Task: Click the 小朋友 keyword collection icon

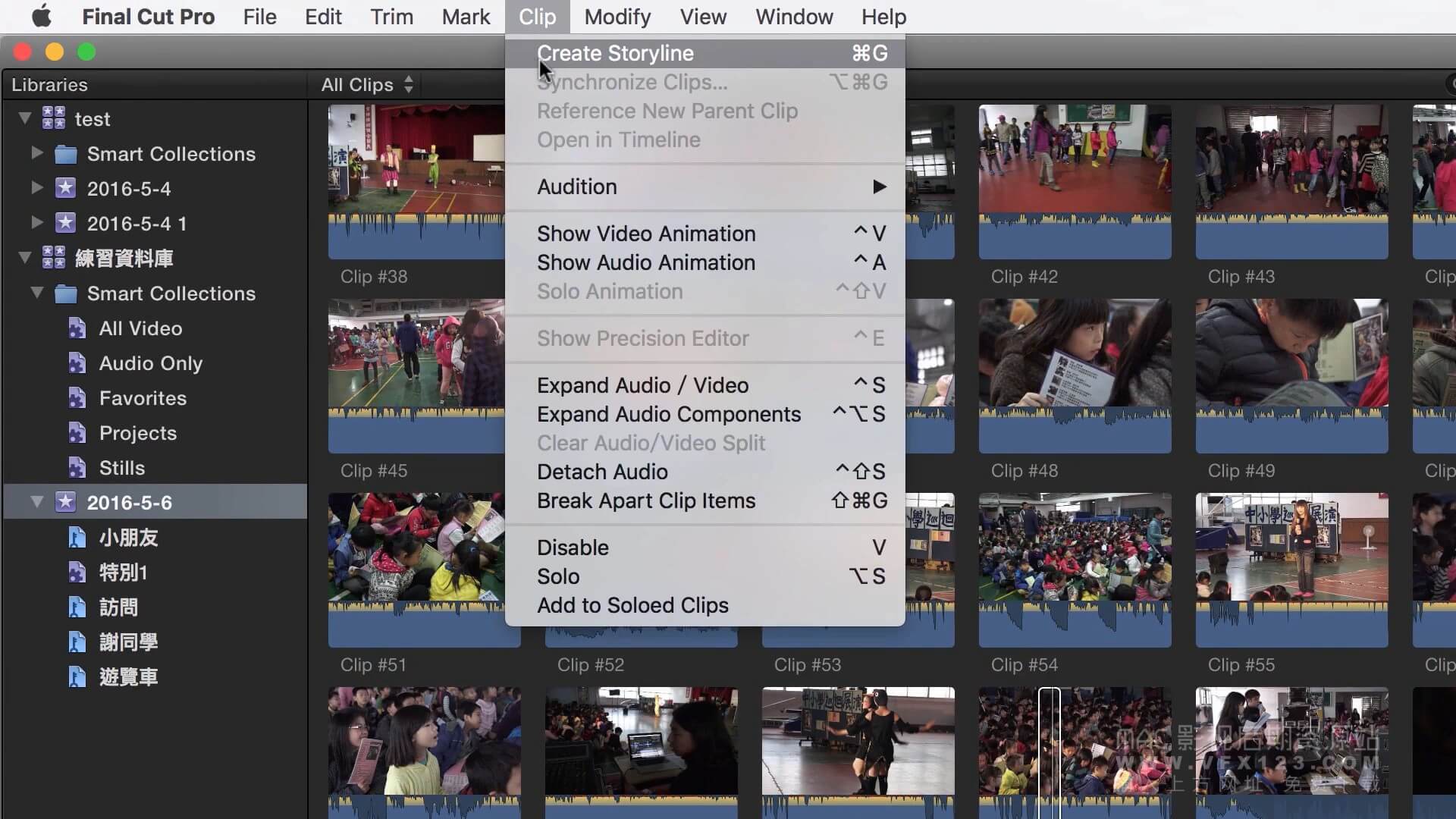Action: pos(77,538)
